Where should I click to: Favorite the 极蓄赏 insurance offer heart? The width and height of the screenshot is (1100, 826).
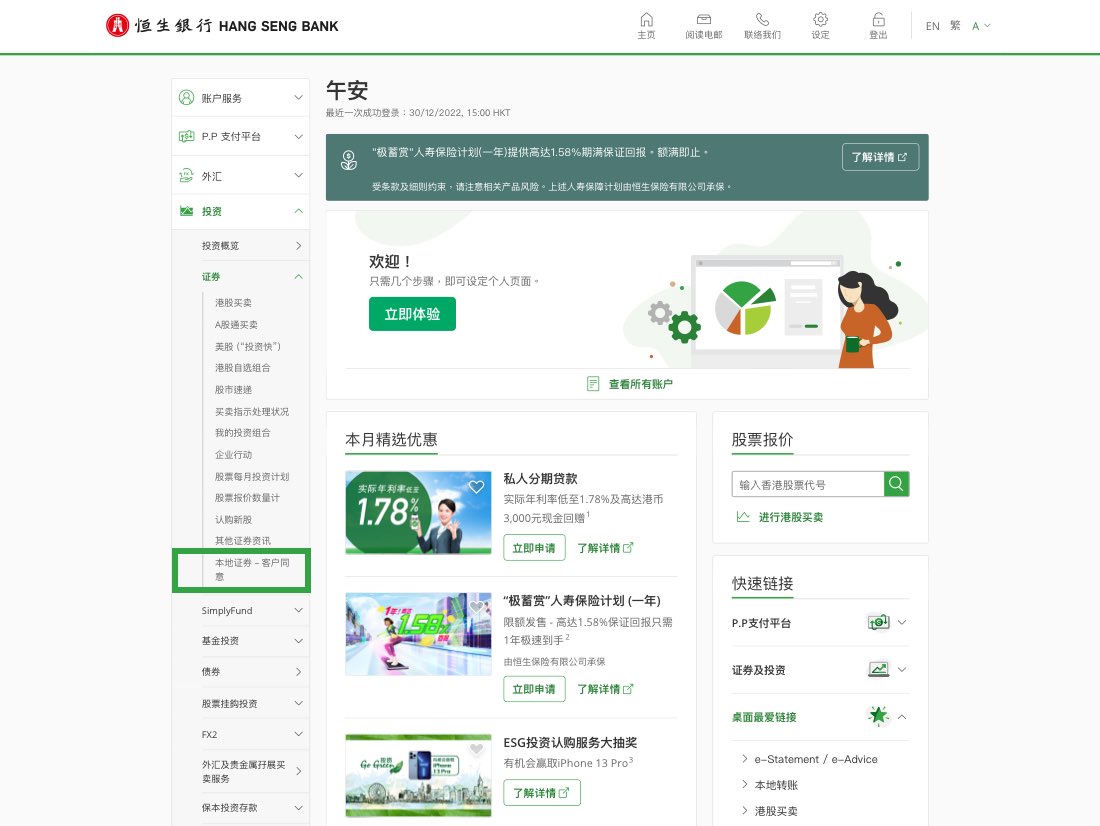[476, 608]
